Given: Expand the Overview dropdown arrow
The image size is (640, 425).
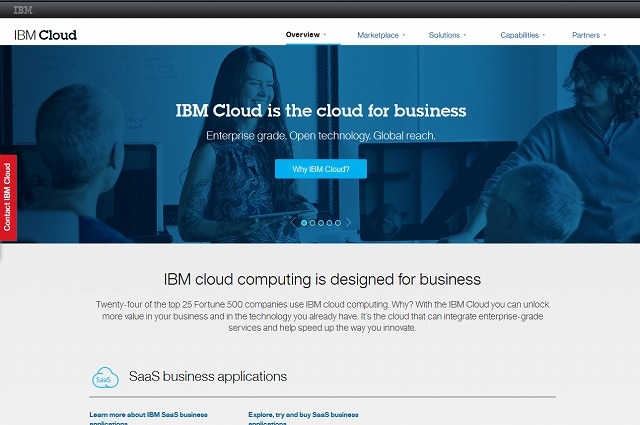Looking at the screenshot, I should point(325,35).
